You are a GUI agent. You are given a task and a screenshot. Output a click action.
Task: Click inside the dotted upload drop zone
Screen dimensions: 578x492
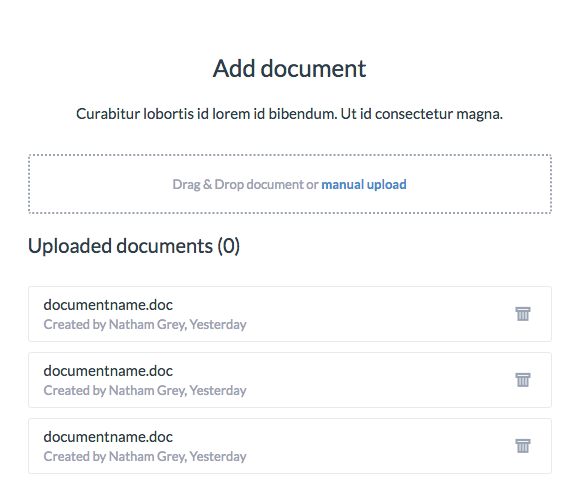290,184
